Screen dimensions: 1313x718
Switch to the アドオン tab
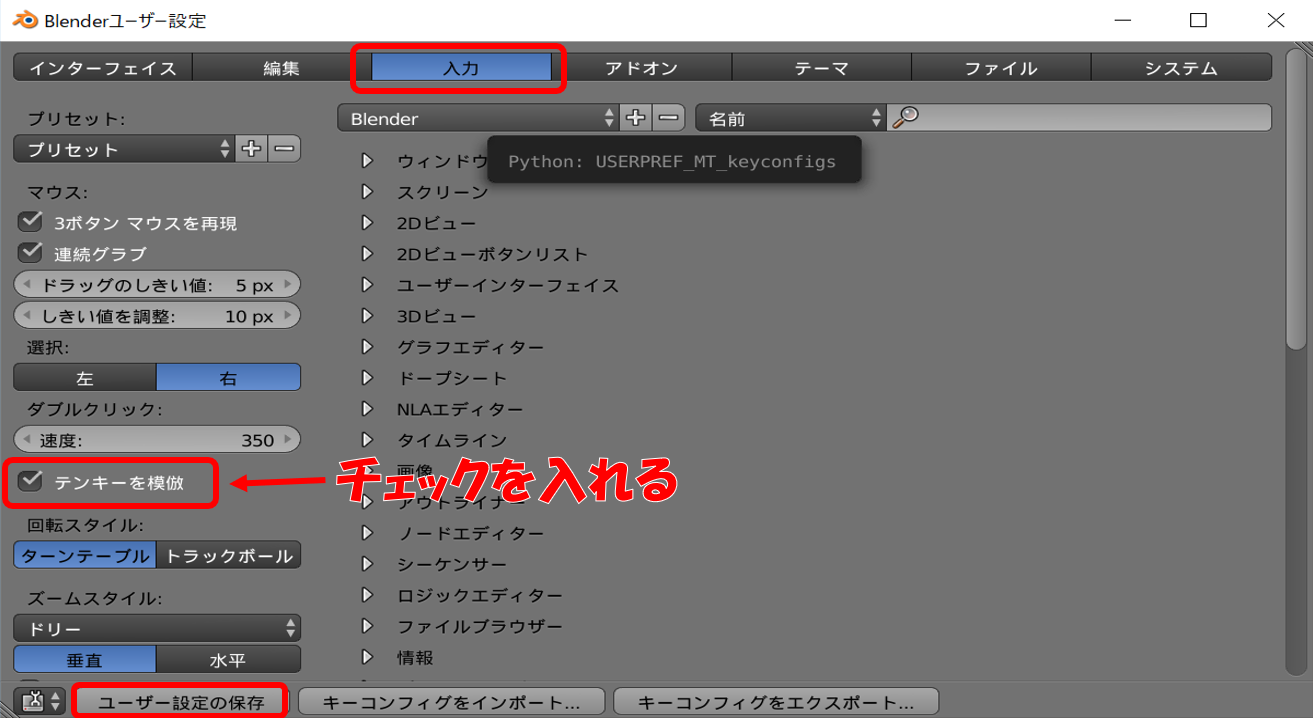click(641, 68)
